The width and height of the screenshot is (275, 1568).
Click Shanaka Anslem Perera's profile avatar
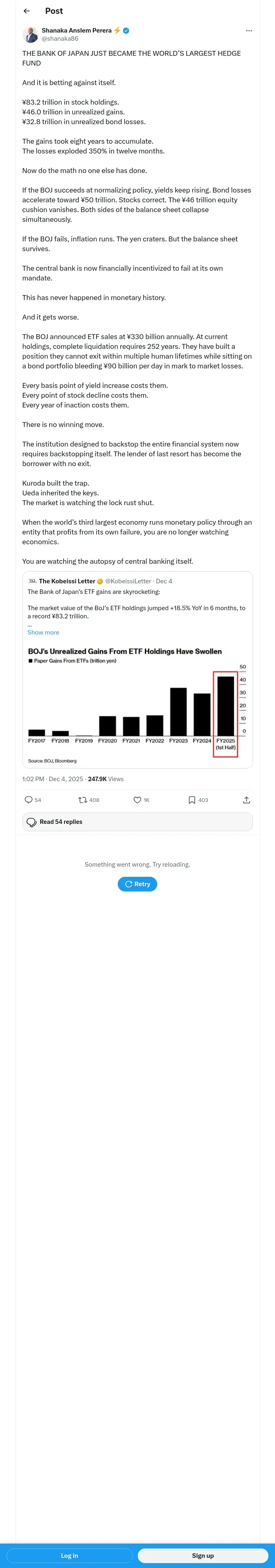(31, 34)
